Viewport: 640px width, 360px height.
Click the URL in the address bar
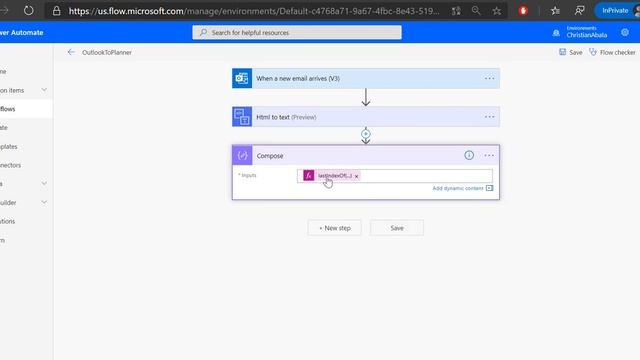pos(254,11)
